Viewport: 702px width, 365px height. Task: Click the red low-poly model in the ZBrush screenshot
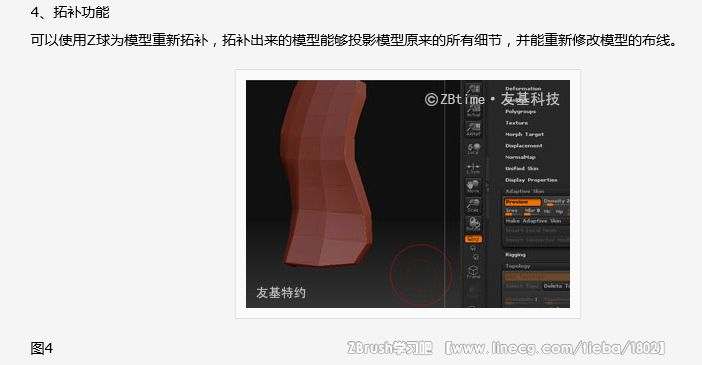(326, 175)
